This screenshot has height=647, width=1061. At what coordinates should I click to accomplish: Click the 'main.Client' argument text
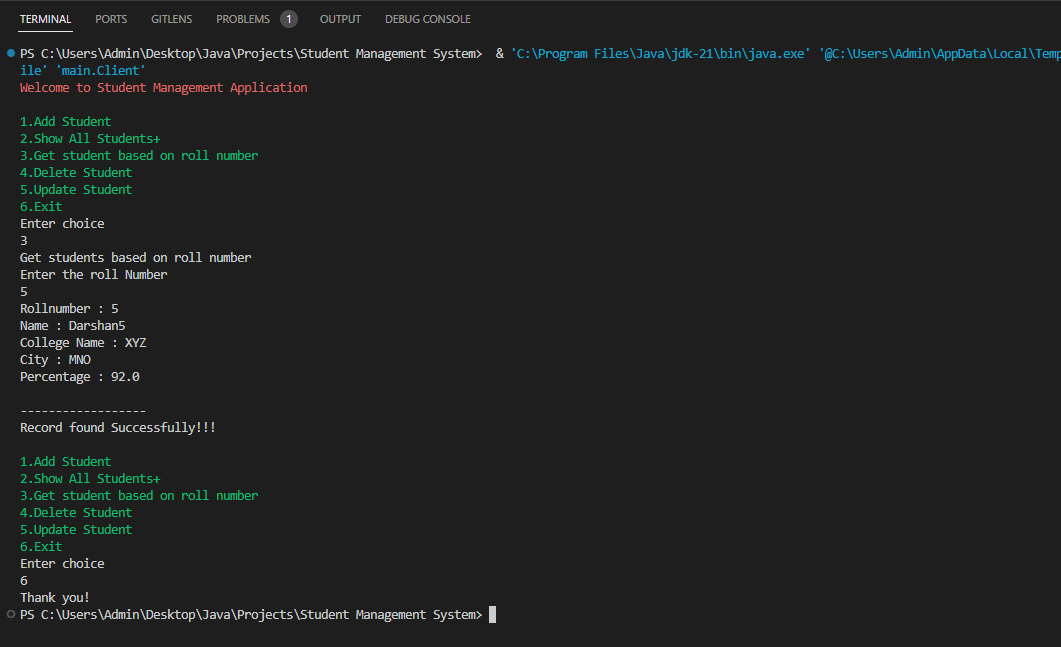coord(100,70)
